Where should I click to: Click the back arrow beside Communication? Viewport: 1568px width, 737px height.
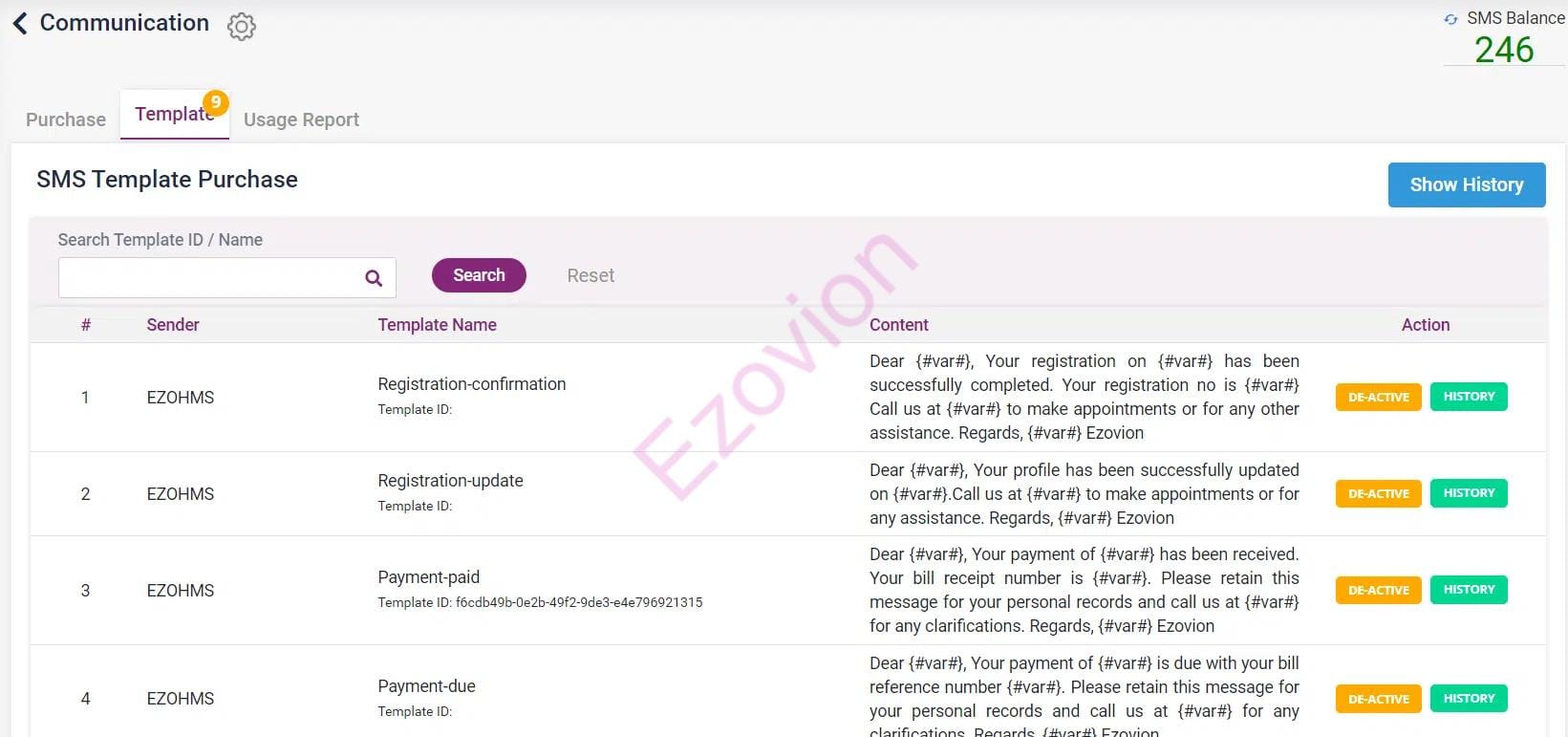click(x=20, y=23)
